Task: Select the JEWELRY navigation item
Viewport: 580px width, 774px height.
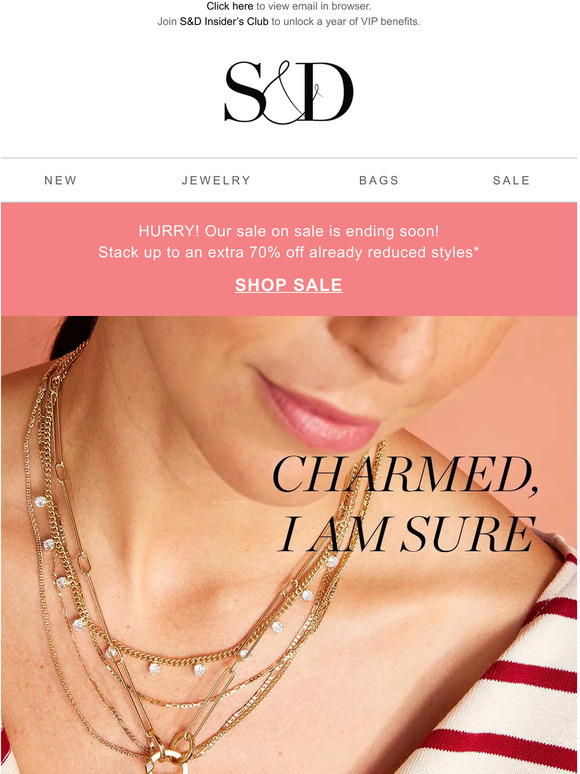Action: click(x=216, y=181)
